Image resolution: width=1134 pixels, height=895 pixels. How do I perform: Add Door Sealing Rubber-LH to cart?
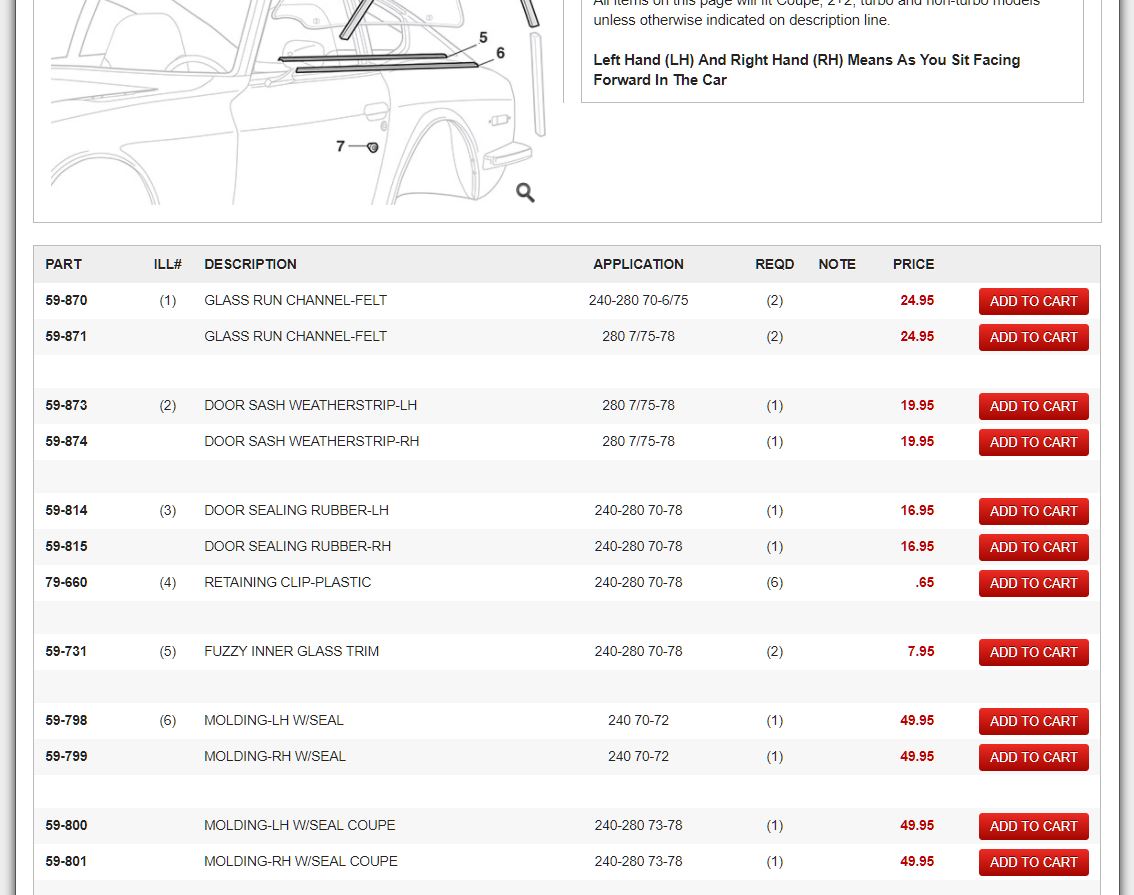(x=1033, y=511)
